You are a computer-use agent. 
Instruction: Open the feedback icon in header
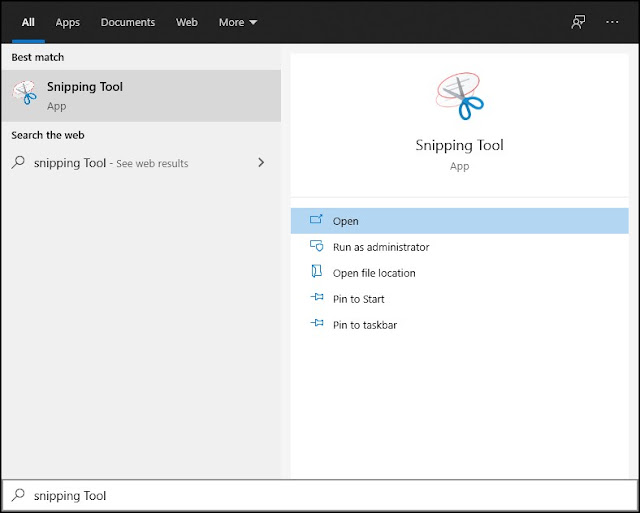click(578, 22)
